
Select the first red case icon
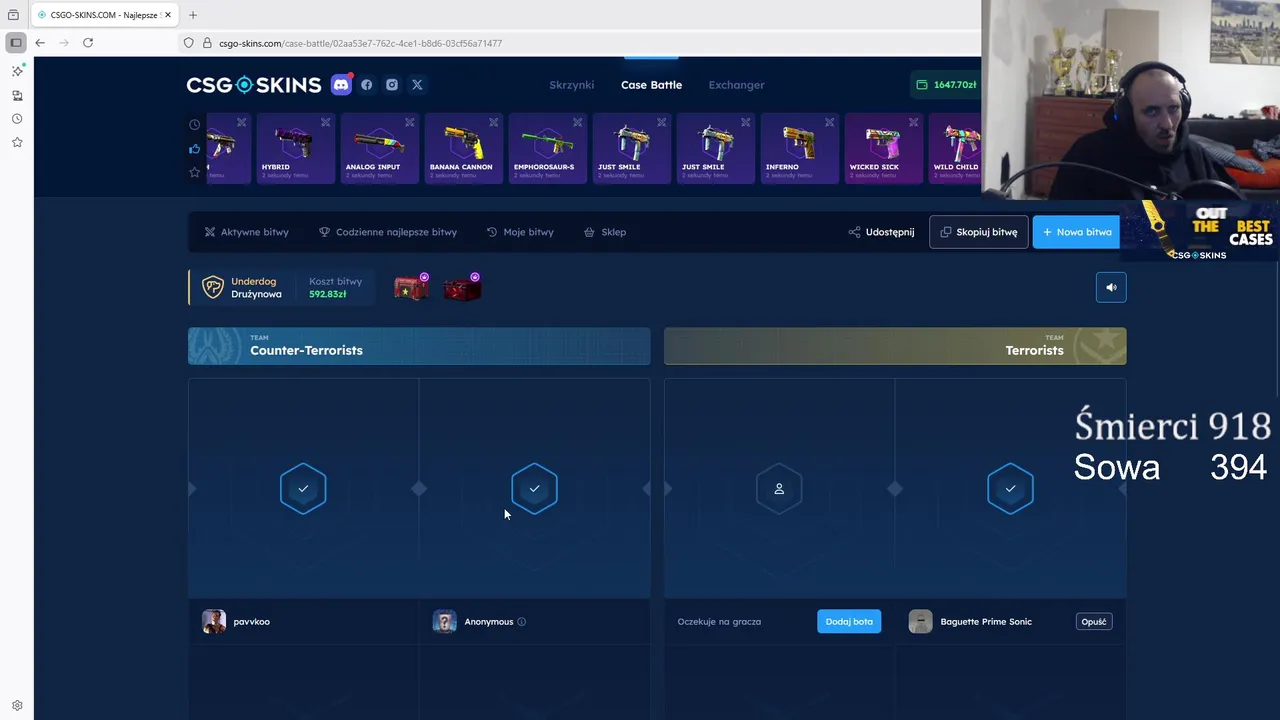[411, 288]
